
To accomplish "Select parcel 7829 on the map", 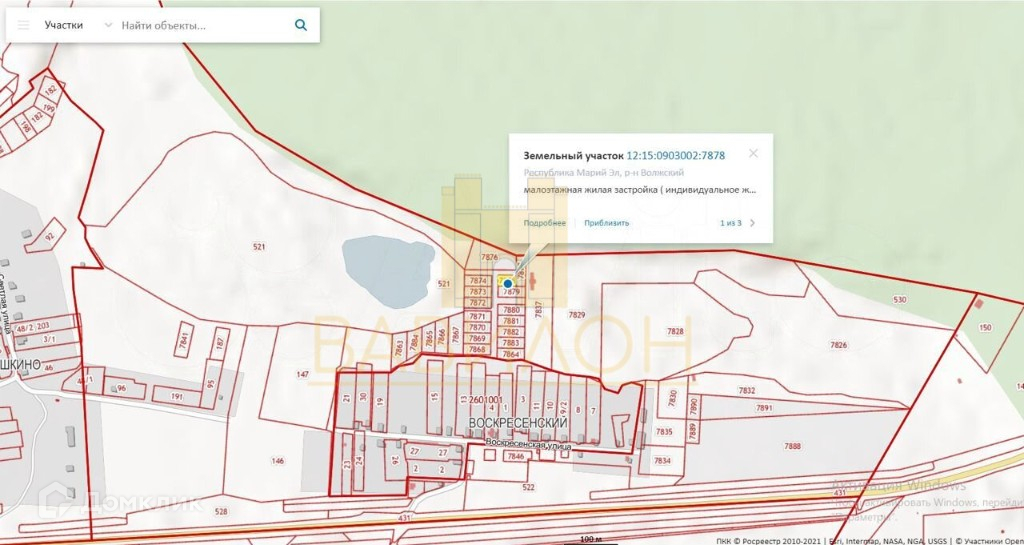I will [x=577, y=316].
